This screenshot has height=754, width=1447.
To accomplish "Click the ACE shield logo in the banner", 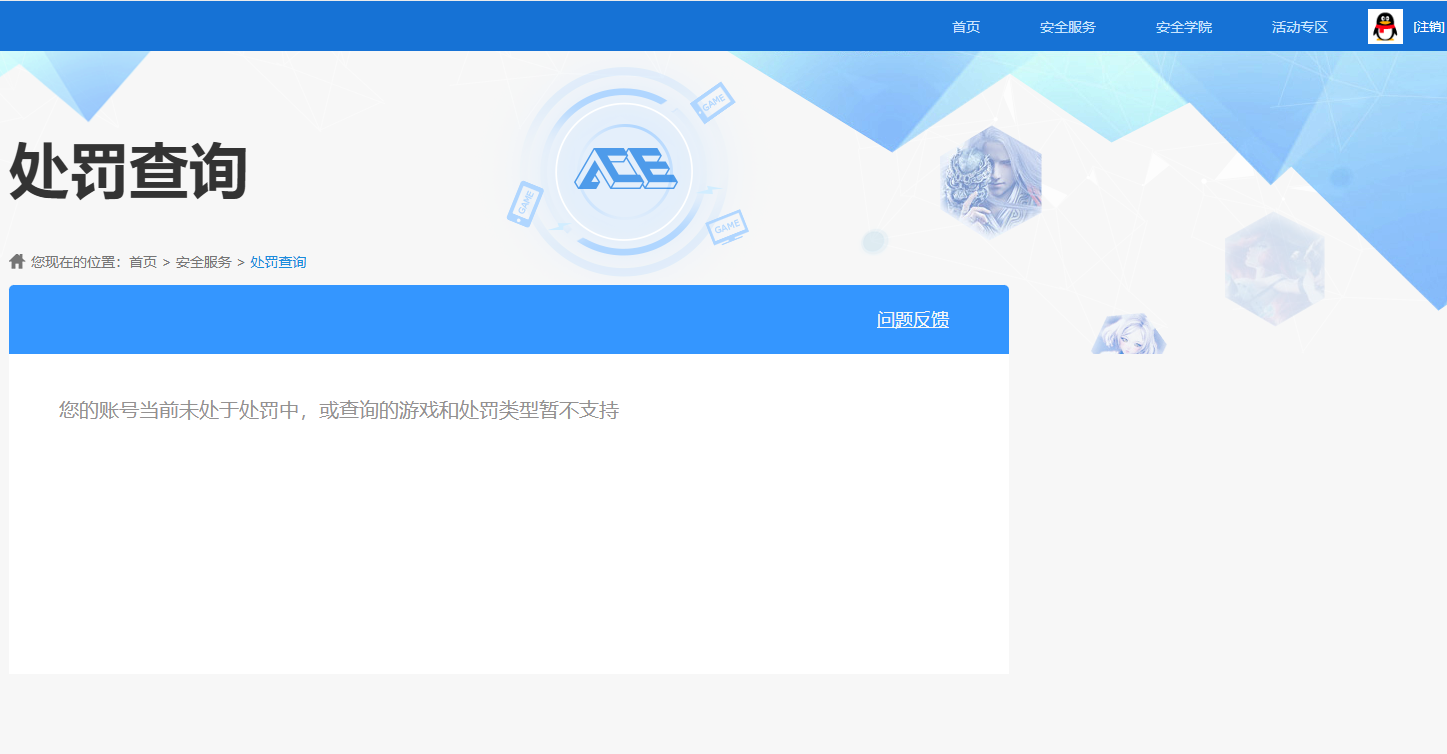I will point(623,170).
